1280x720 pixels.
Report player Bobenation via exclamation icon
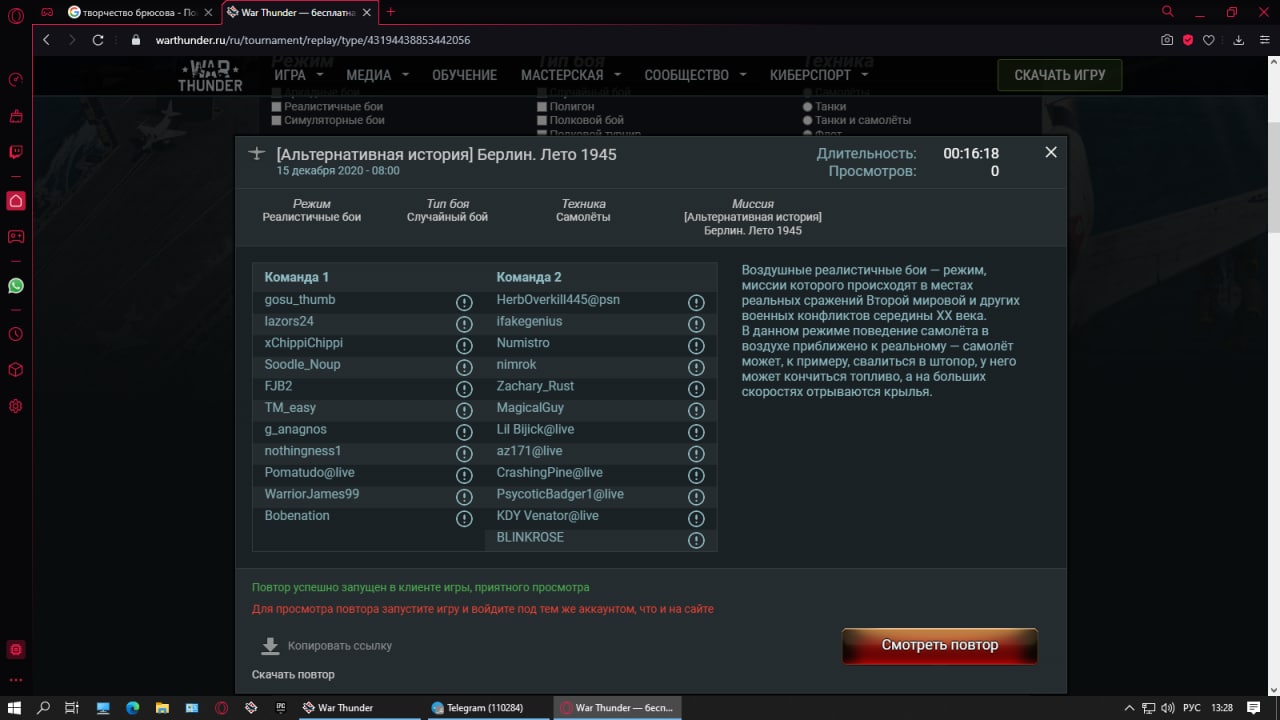(464, 518)
